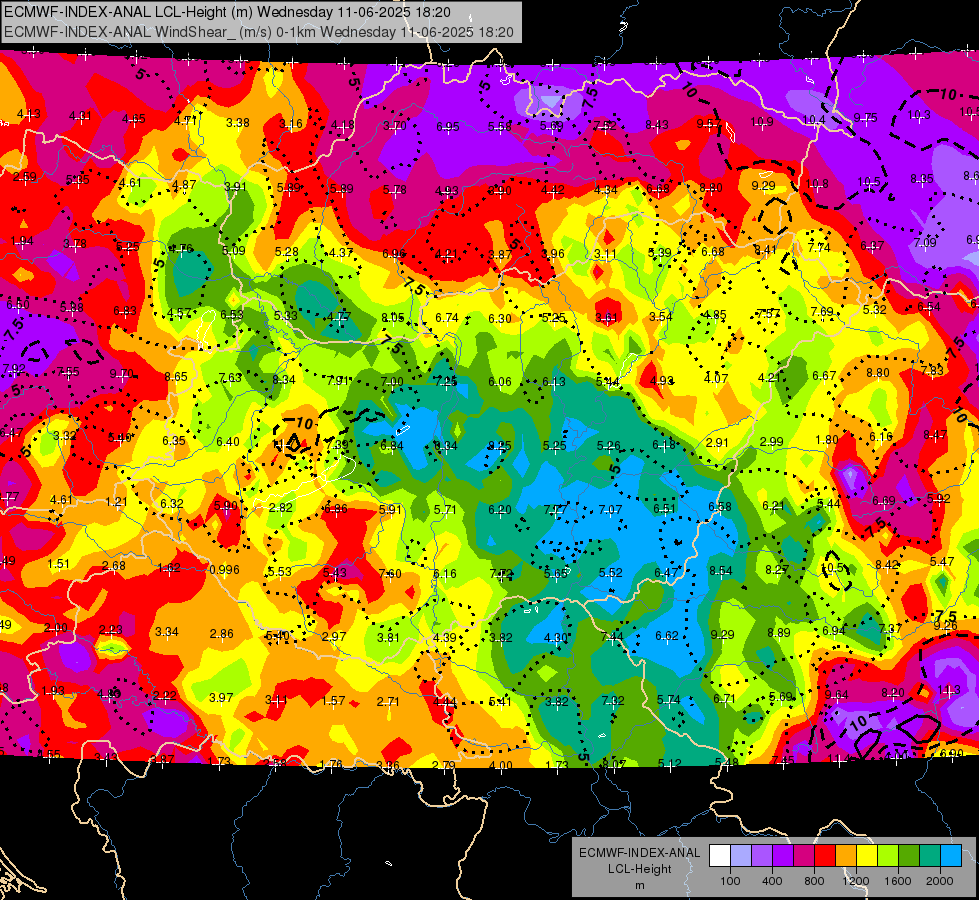Click the wind shear value 6.74
The image size is (979, 900).
pyautogui.click(x=447, y=318)
